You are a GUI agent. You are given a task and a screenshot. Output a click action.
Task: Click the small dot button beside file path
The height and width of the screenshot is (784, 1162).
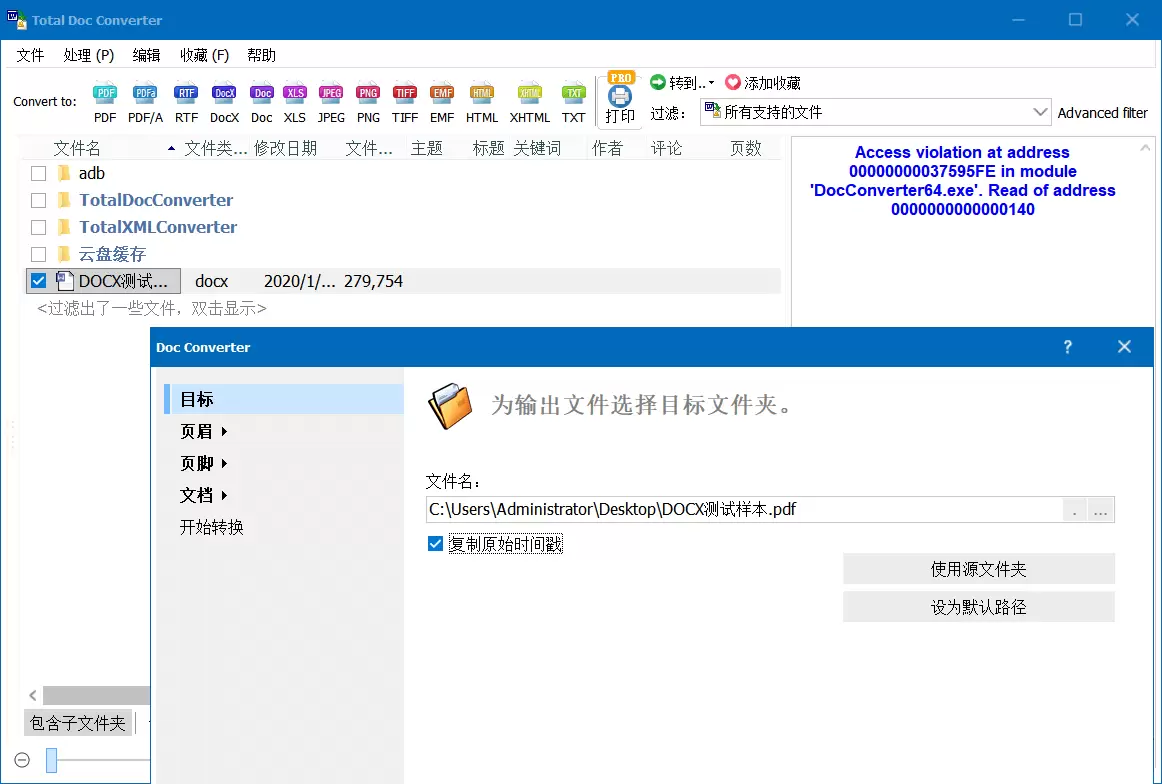point(1075,511)
